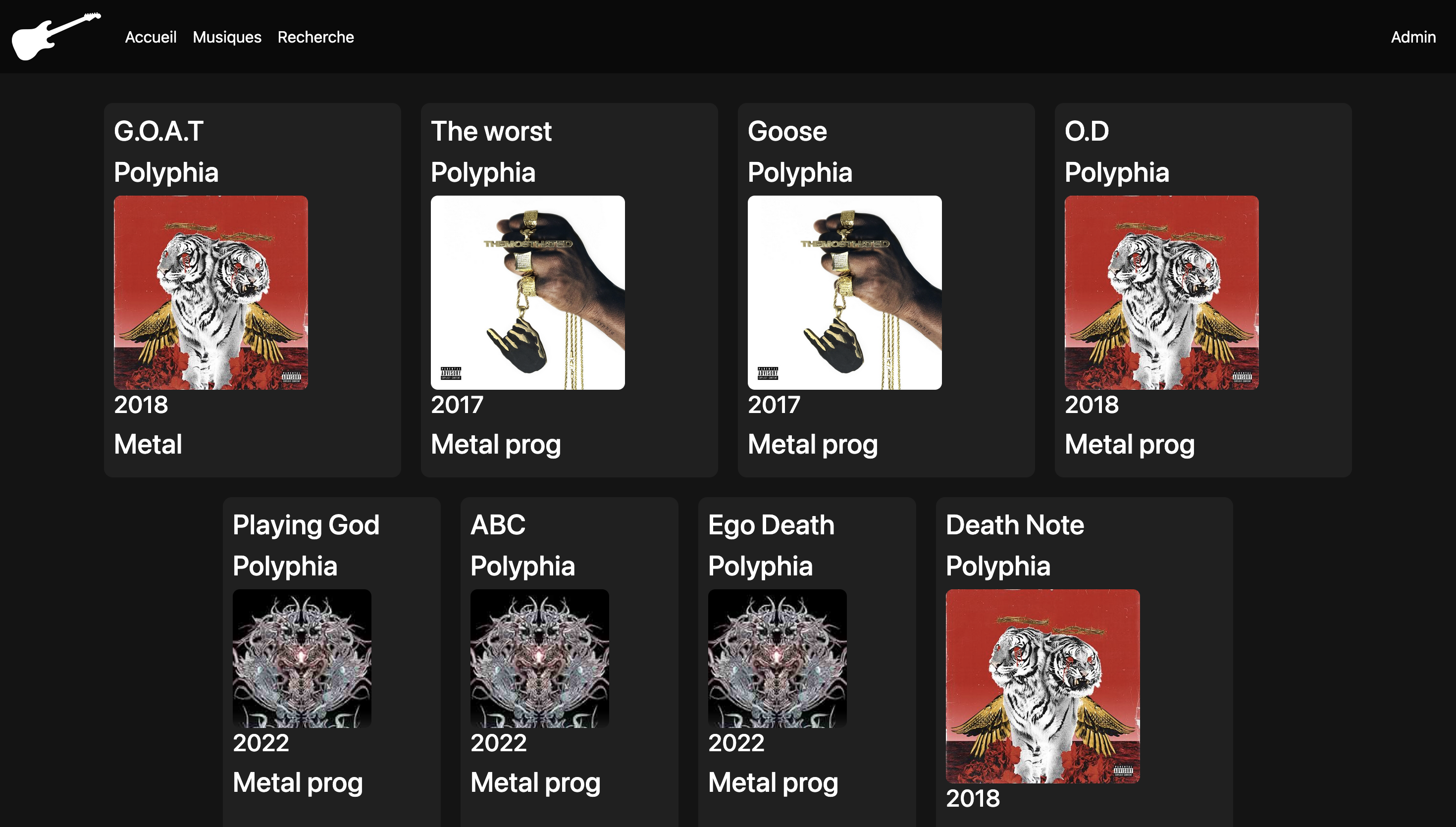The image size is (1456, 827).
Task: Click Polyphia artist name under O.D
Action: point(1116,173)
